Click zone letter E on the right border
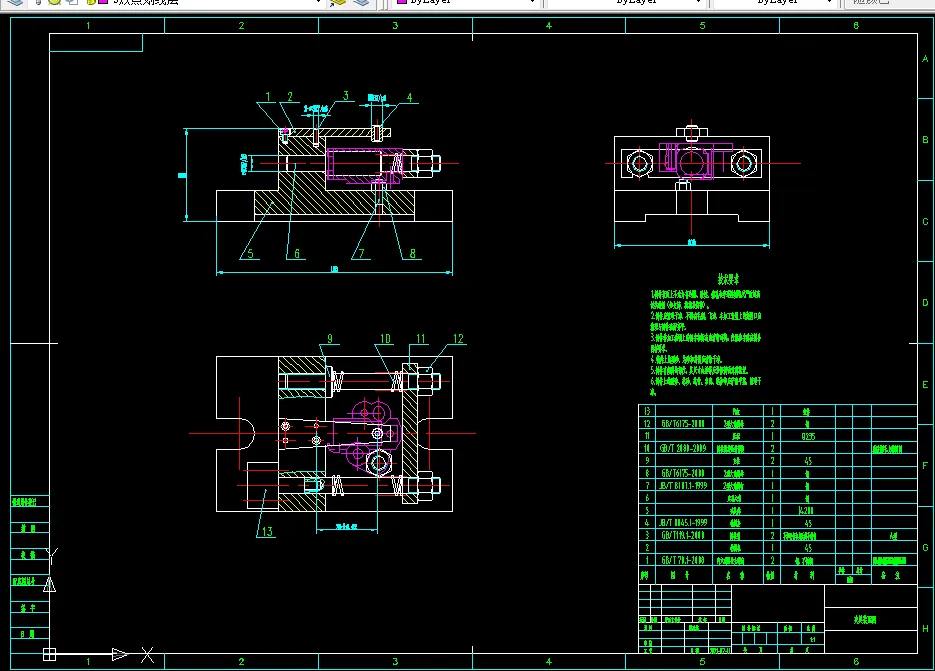 925,384
